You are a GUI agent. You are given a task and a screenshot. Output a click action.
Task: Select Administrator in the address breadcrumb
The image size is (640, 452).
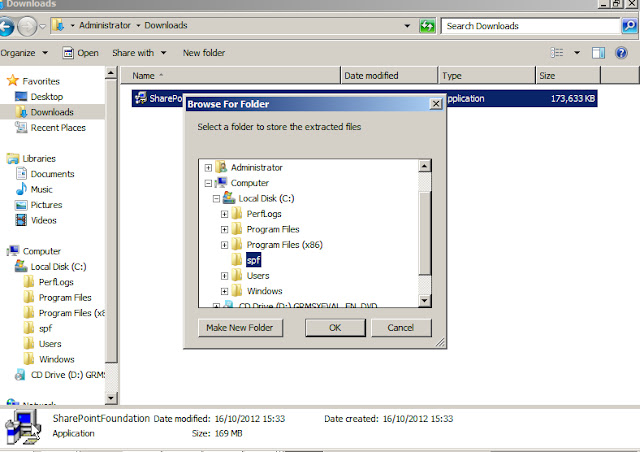pyautogui.click(x=104, y=25)
